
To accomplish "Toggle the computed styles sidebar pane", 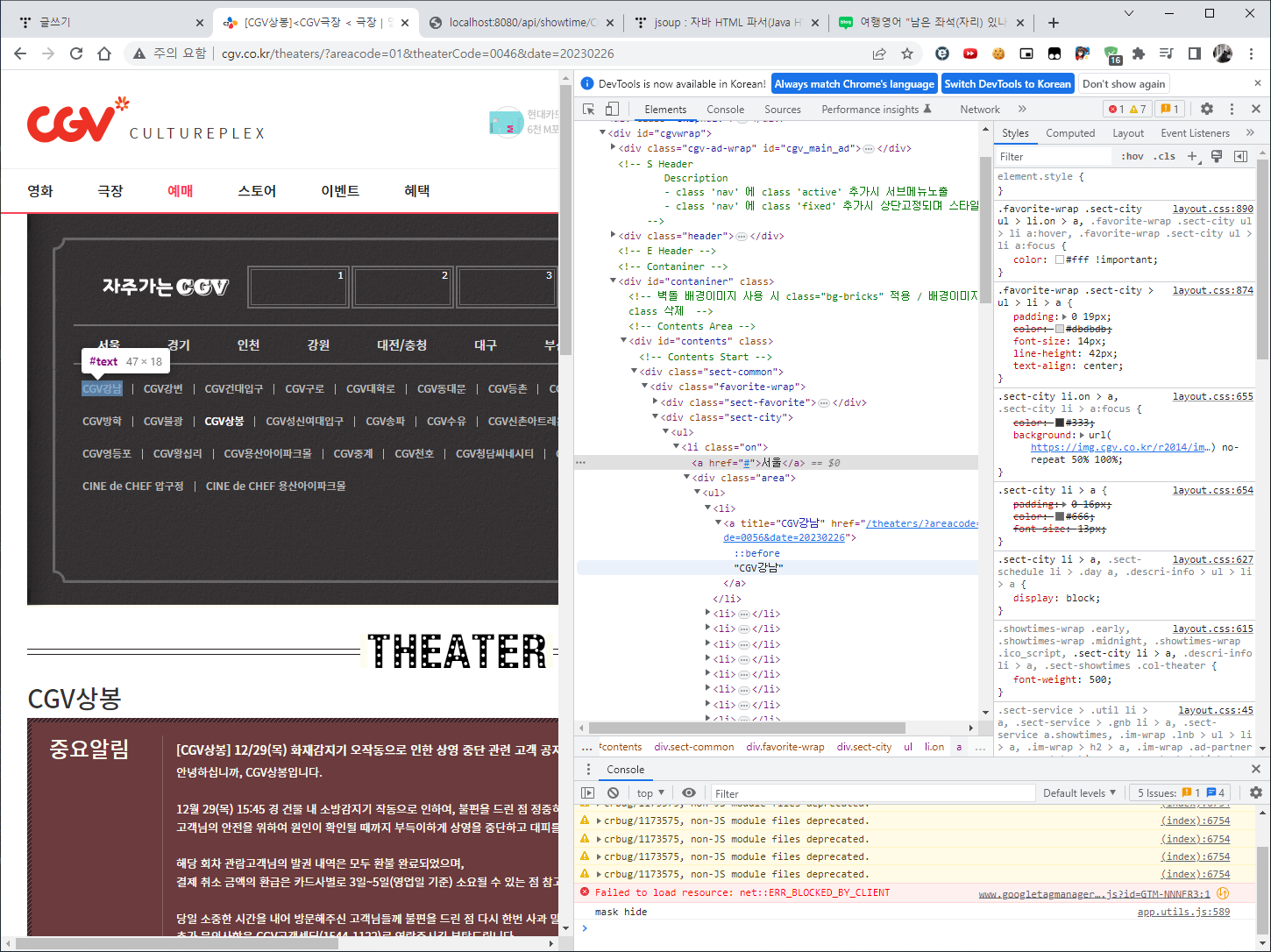I will point(1240,156).
